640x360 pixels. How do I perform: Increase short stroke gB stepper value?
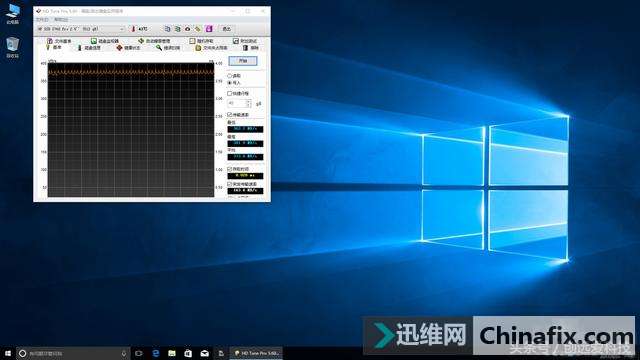[248, 101]
